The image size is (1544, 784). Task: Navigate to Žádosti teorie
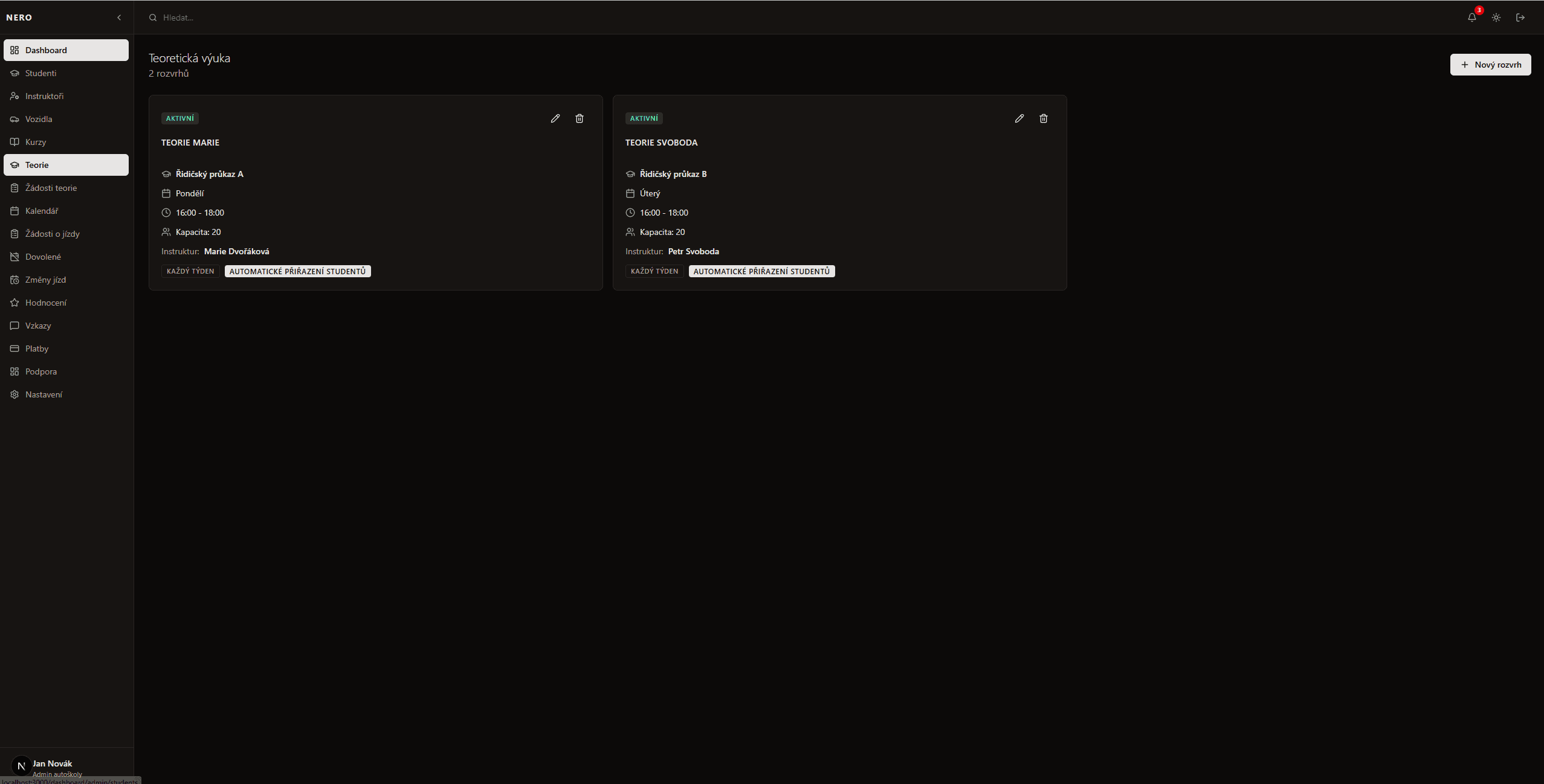(x=51, y=188)
